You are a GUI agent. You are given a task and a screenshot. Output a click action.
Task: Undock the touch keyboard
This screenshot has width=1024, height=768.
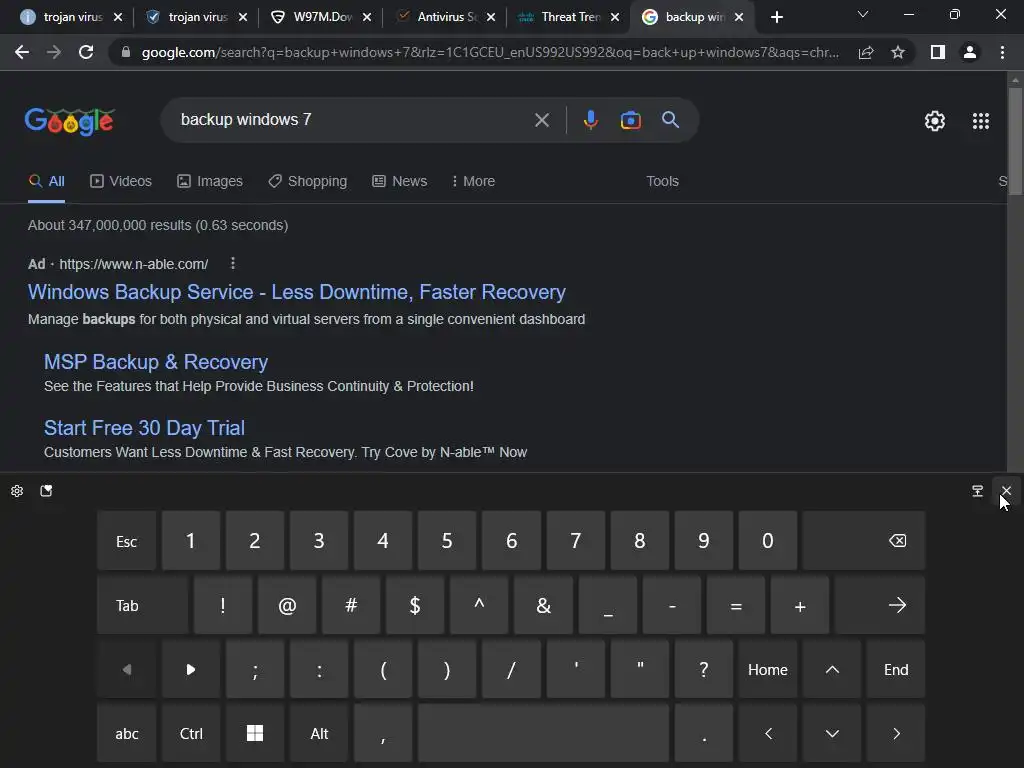pyautogui.click(x=977, y=491)
